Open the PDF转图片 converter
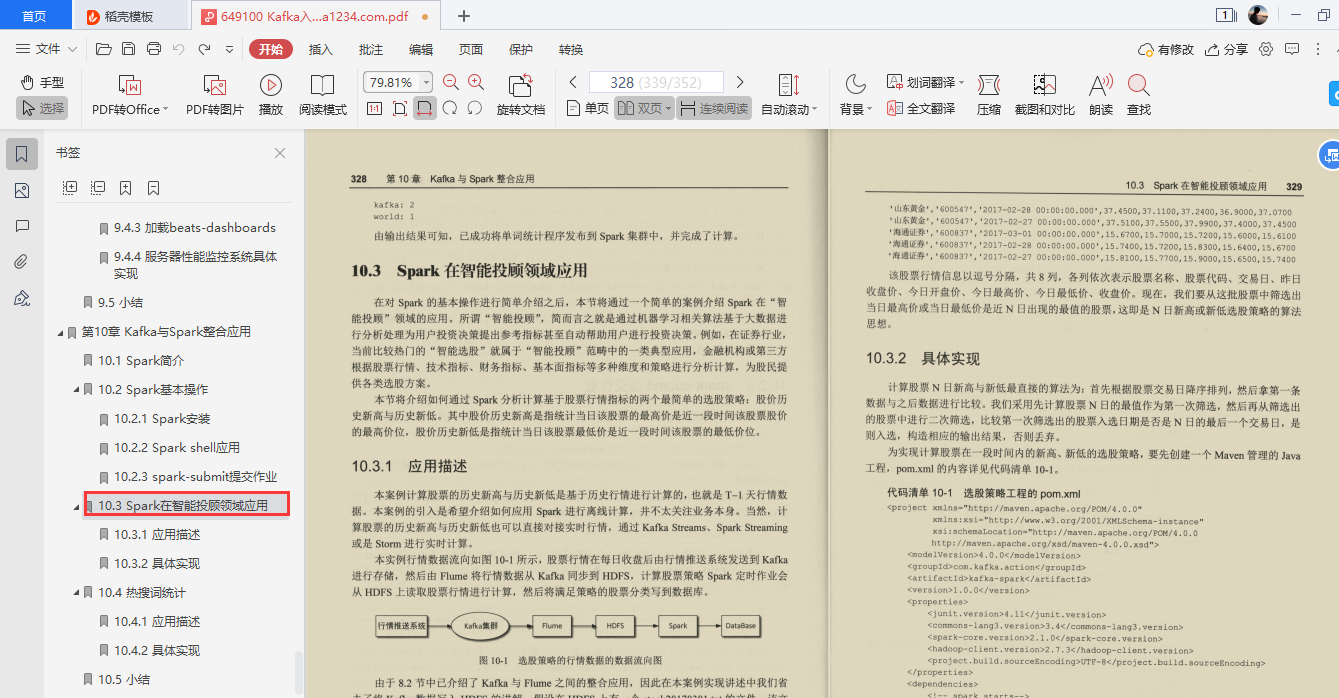Screen dimensions: 1339x698 coord(212,95)
